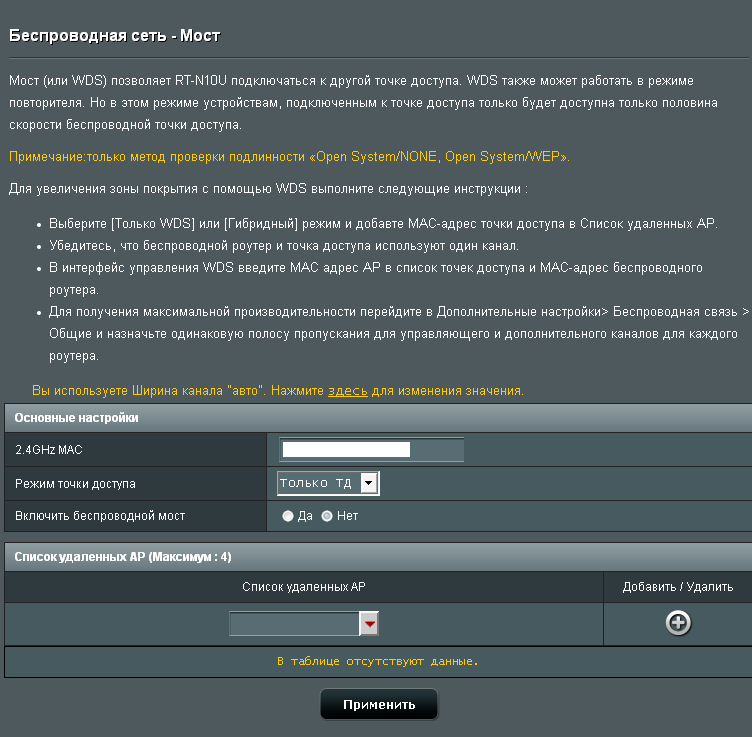Click the "Беспроводная сеть - Мост" page title
The height and width of the screenshot is (737, 752).
114,36
